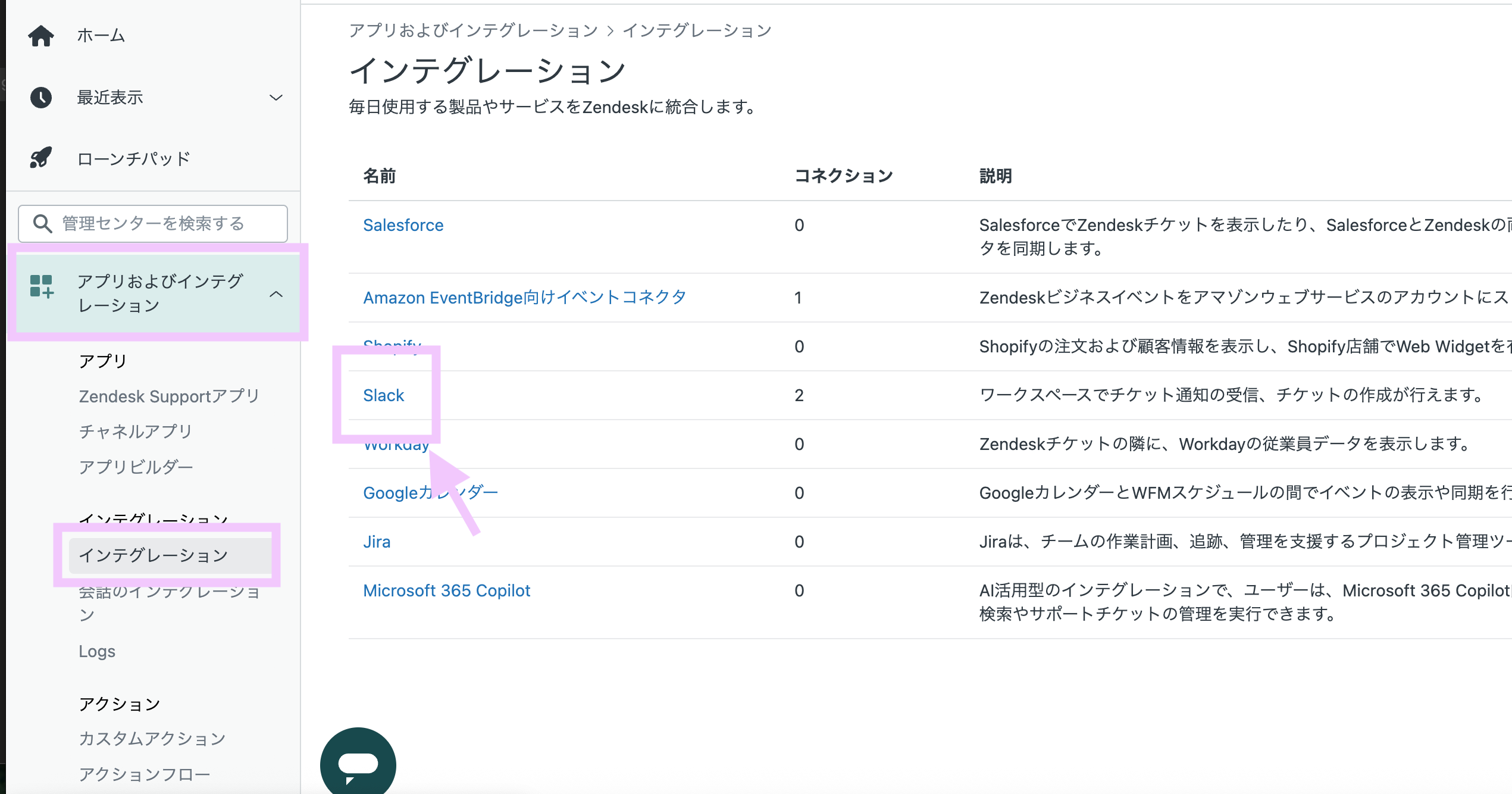The width and height of the screenshot is (1512, 794).
Task: Expand the 最近表示 chevron
Action: point(276,97)
